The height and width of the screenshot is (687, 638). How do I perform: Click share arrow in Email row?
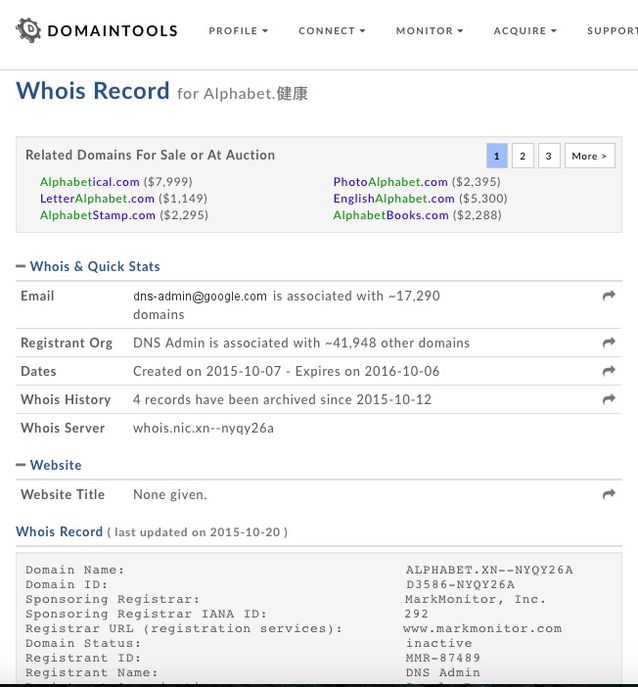click(x=608, y=296)
